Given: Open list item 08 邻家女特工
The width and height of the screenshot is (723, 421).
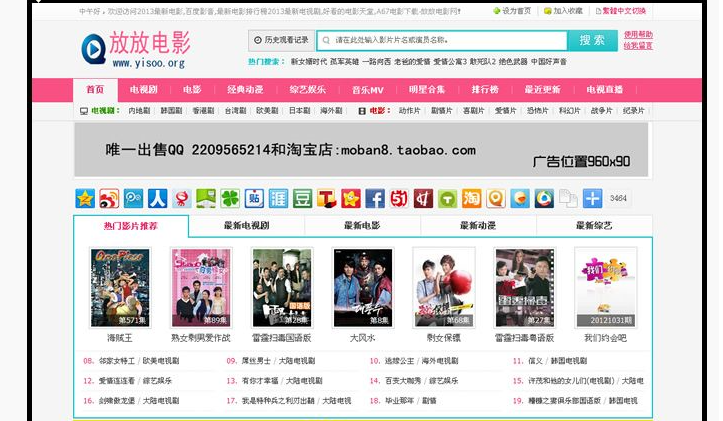Looking at the screenshot, I should click(x=117, y=361).
